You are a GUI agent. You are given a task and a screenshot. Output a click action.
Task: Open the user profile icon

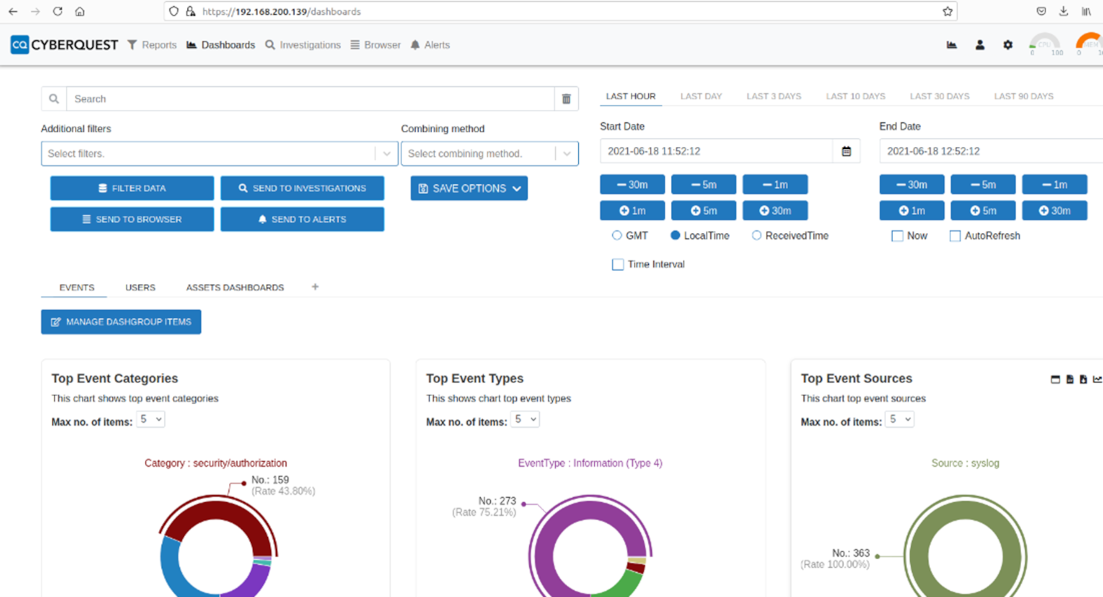pos(980,45)
